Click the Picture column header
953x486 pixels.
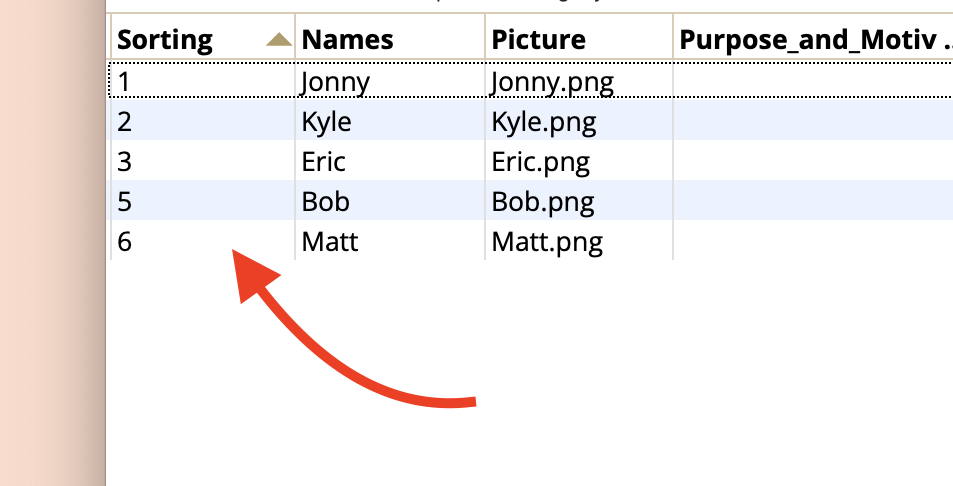tap(579, 37)
